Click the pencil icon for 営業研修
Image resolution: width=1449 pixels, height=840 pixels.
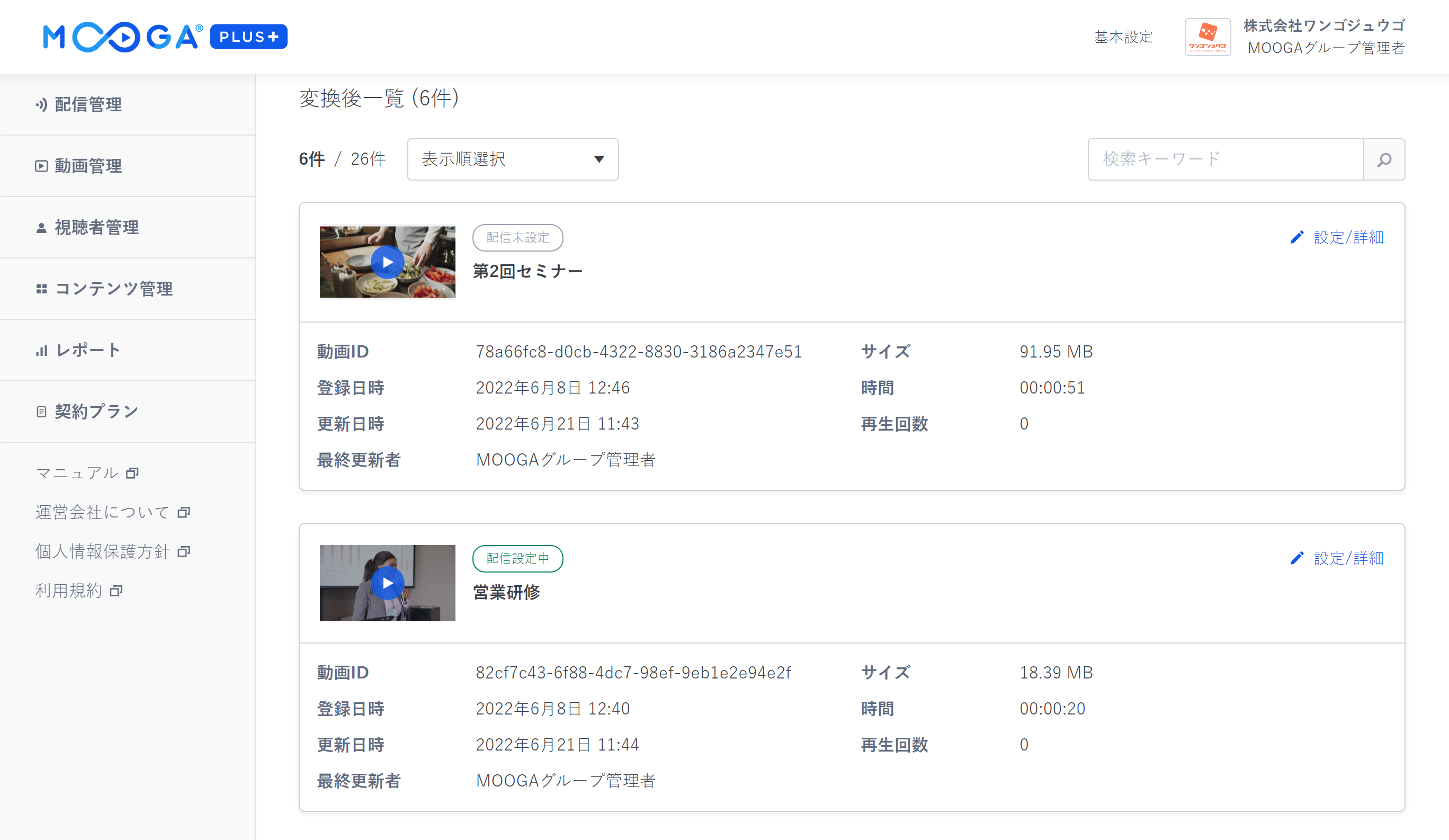1296,558
